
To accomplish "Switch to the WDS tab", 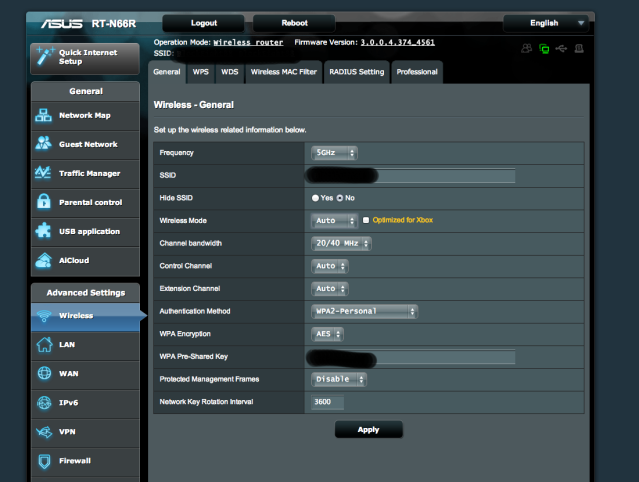I will point(229,72).
